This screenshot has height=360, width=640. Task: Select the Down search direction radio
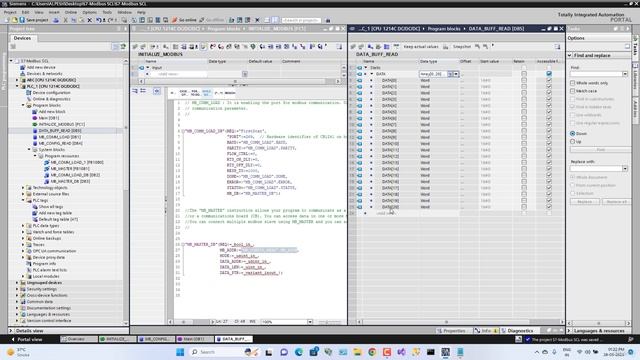pyautogui.click(x=573, y=133)
